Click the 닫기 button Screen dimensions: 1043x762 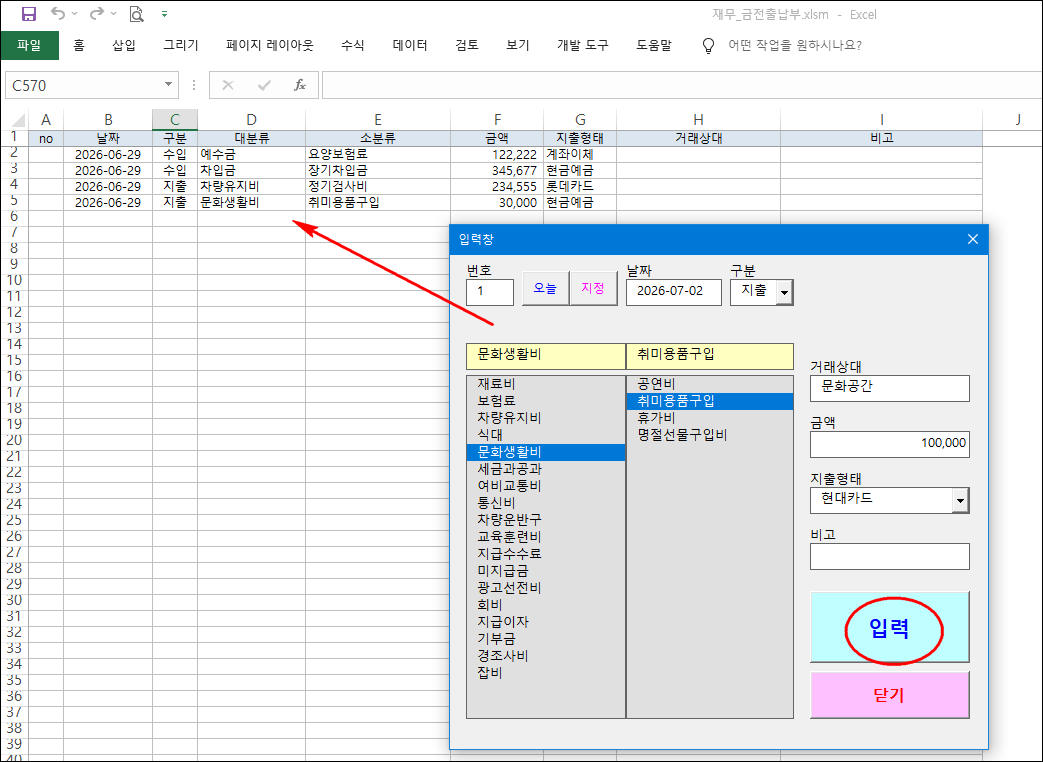click(x=889, y=695)
